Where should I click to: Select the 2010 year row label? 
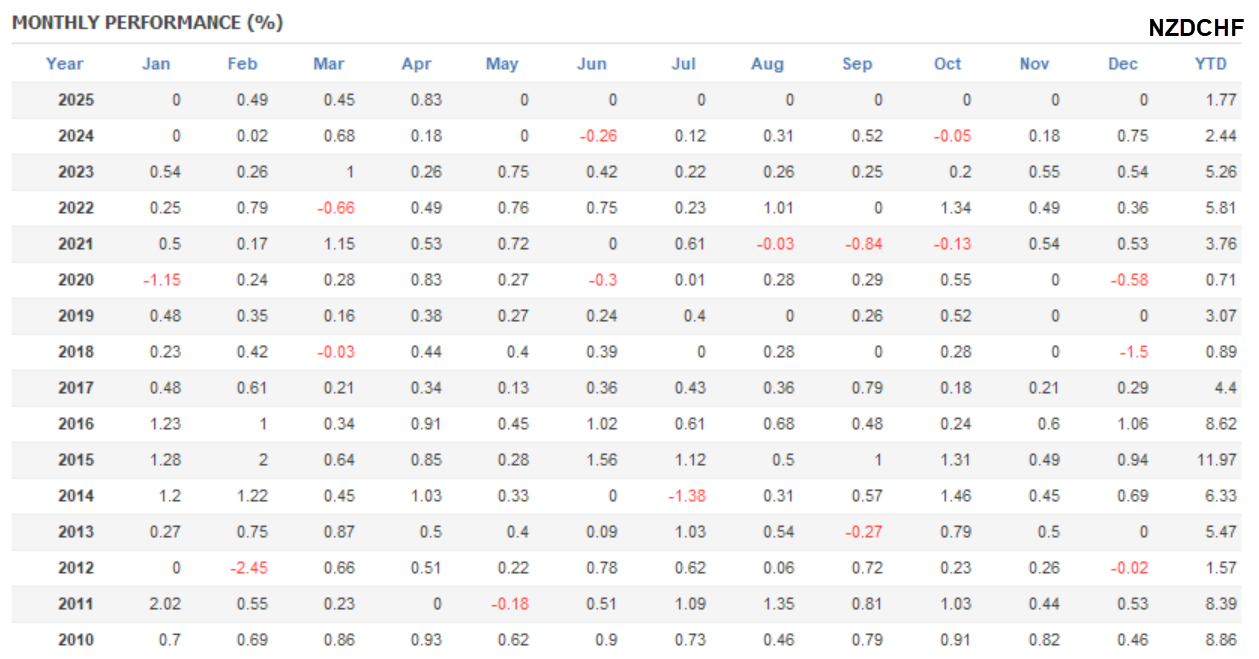tap(76, 640)
